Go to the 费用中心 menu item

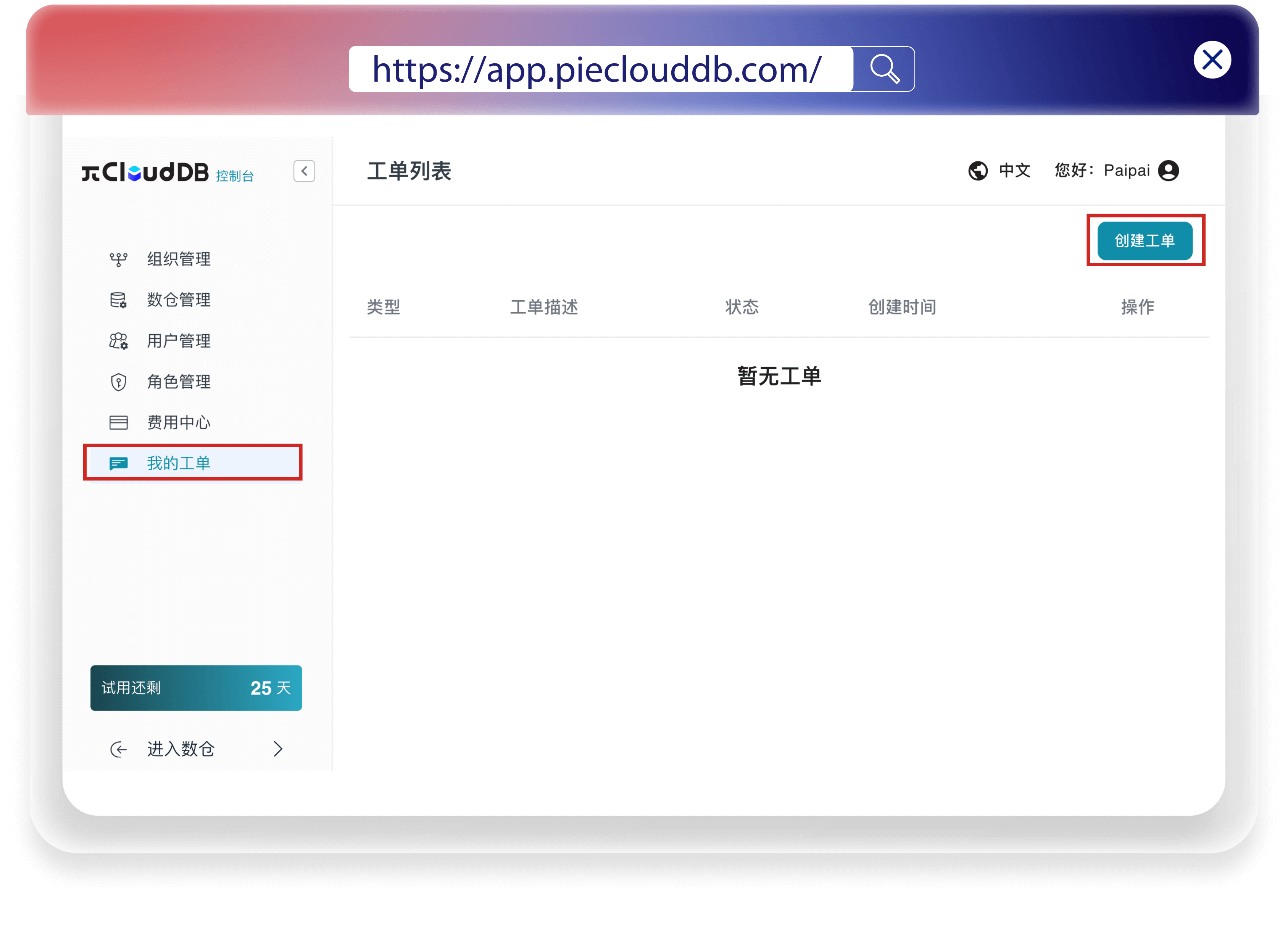pyautogui.click(x=179, y=422)
